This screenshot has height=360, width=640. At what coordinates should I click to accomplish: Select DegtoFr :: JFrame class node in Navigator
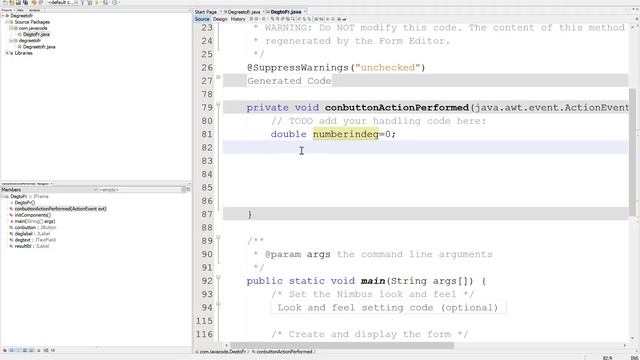(29, 196)
